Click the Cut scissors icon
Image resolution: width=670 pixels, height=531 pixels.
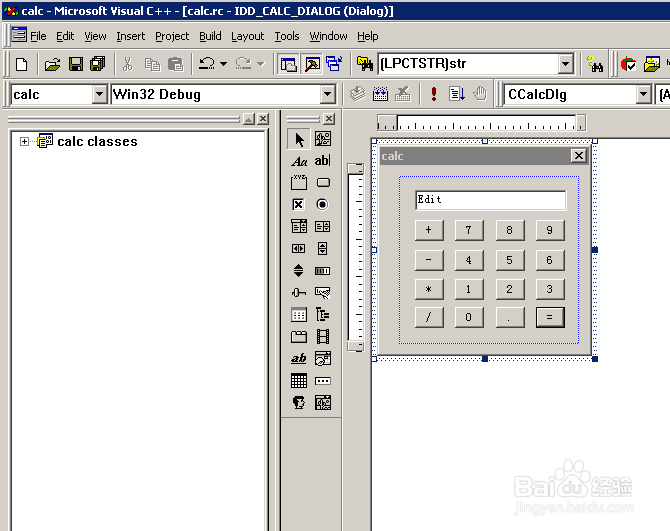127,65
